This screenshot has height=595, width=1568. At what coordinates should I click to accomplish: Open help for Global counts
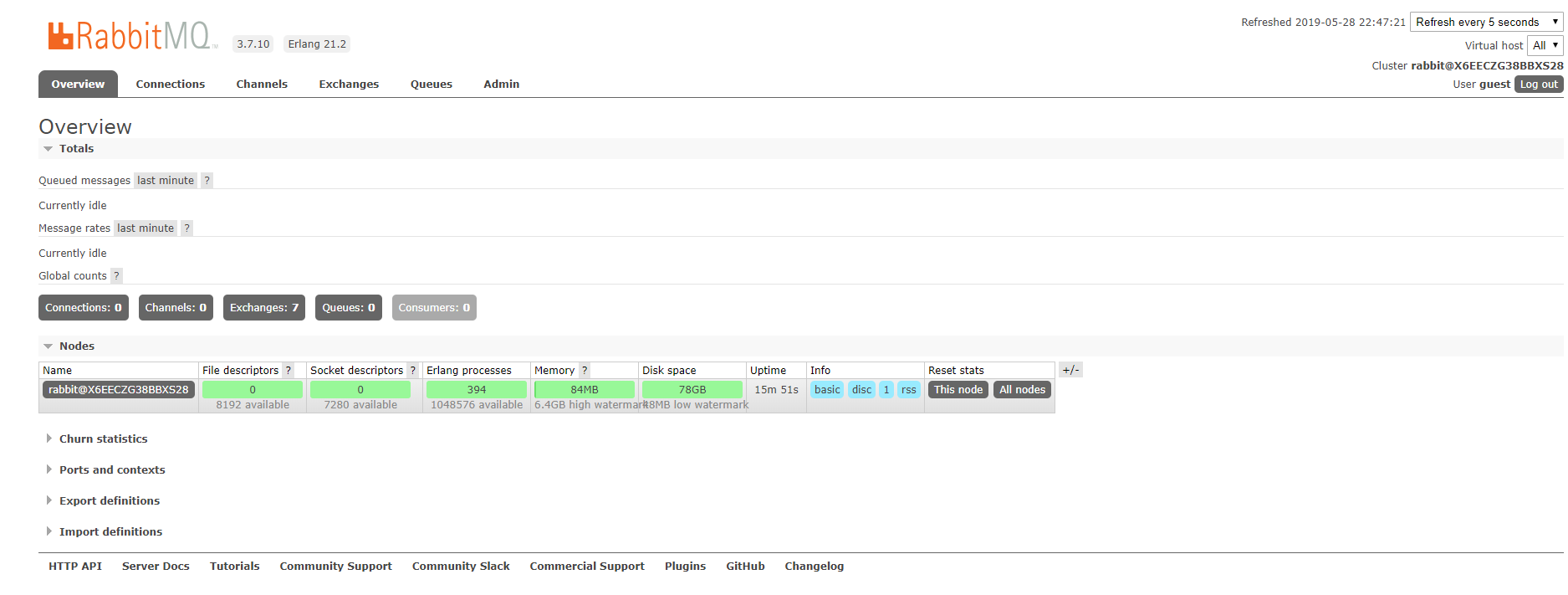[116, 276]
